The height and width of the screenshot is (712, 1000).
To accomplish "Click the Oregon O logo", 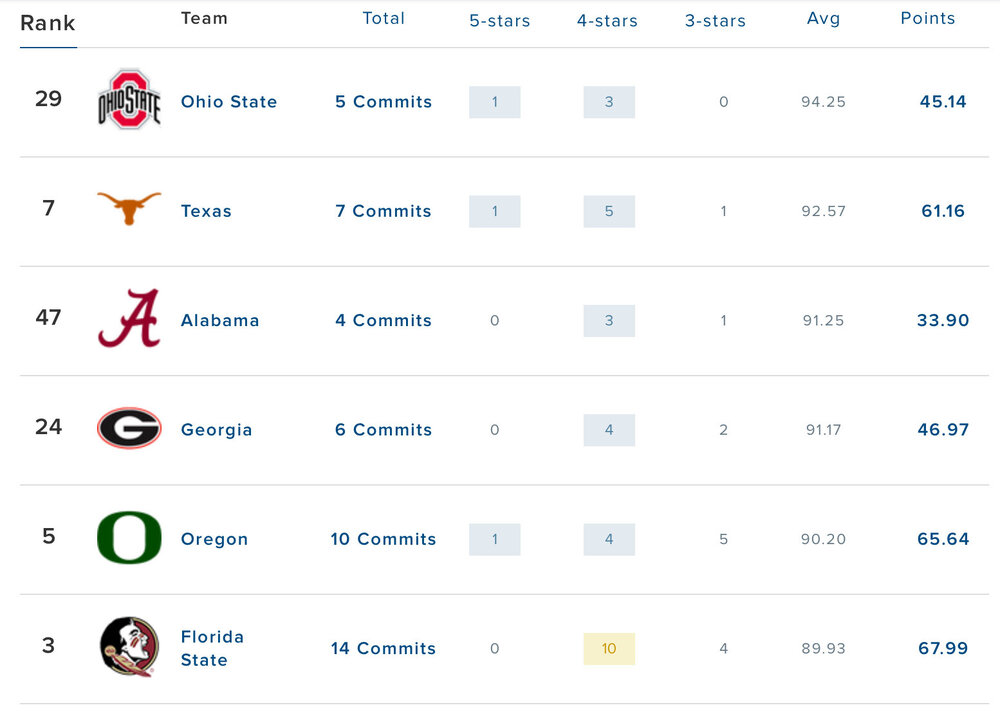I will tap(129, 537).
